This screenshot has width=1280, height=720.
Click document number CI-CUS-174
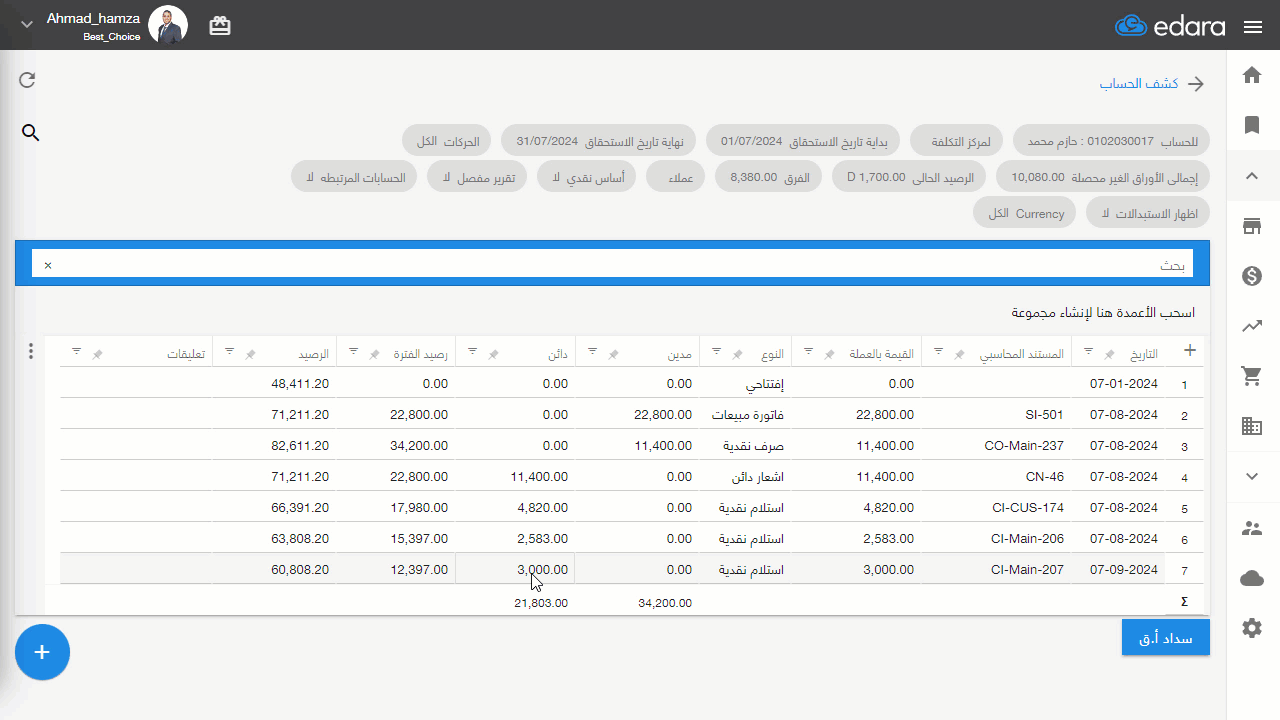click(1029, 507)
